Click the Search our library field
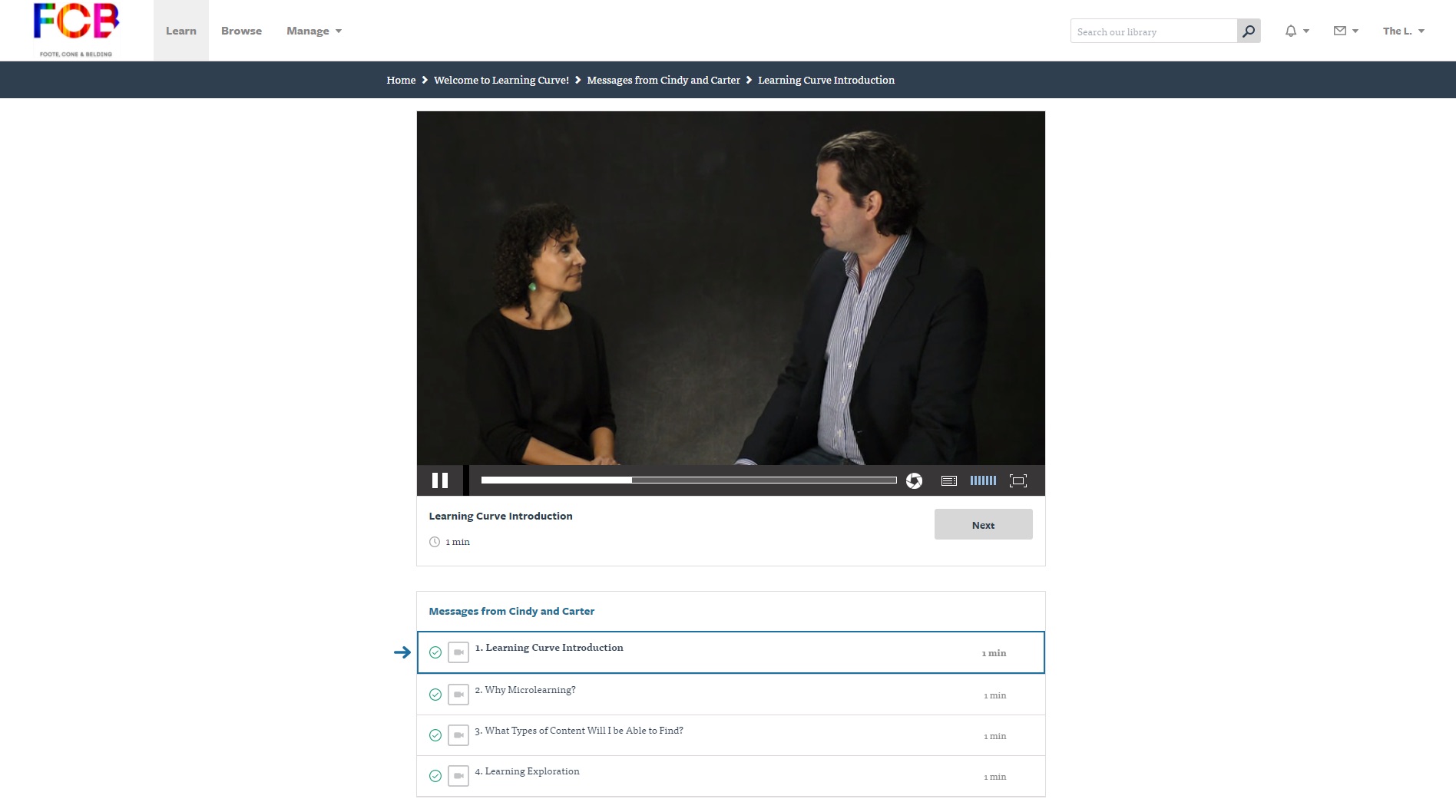1456x812 pixels. [1153, 31]
